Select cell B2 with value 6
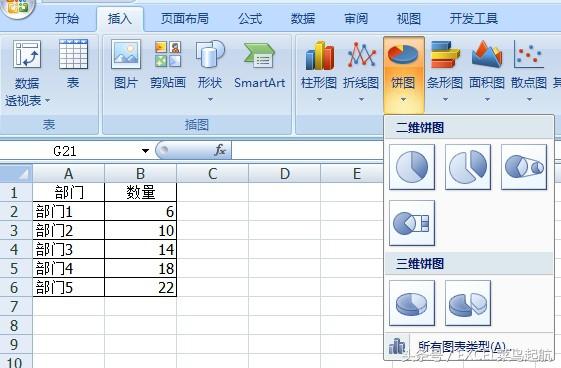The height and width of the screenshot is (368, 561). pyautogui.click(x=140, y=212)
